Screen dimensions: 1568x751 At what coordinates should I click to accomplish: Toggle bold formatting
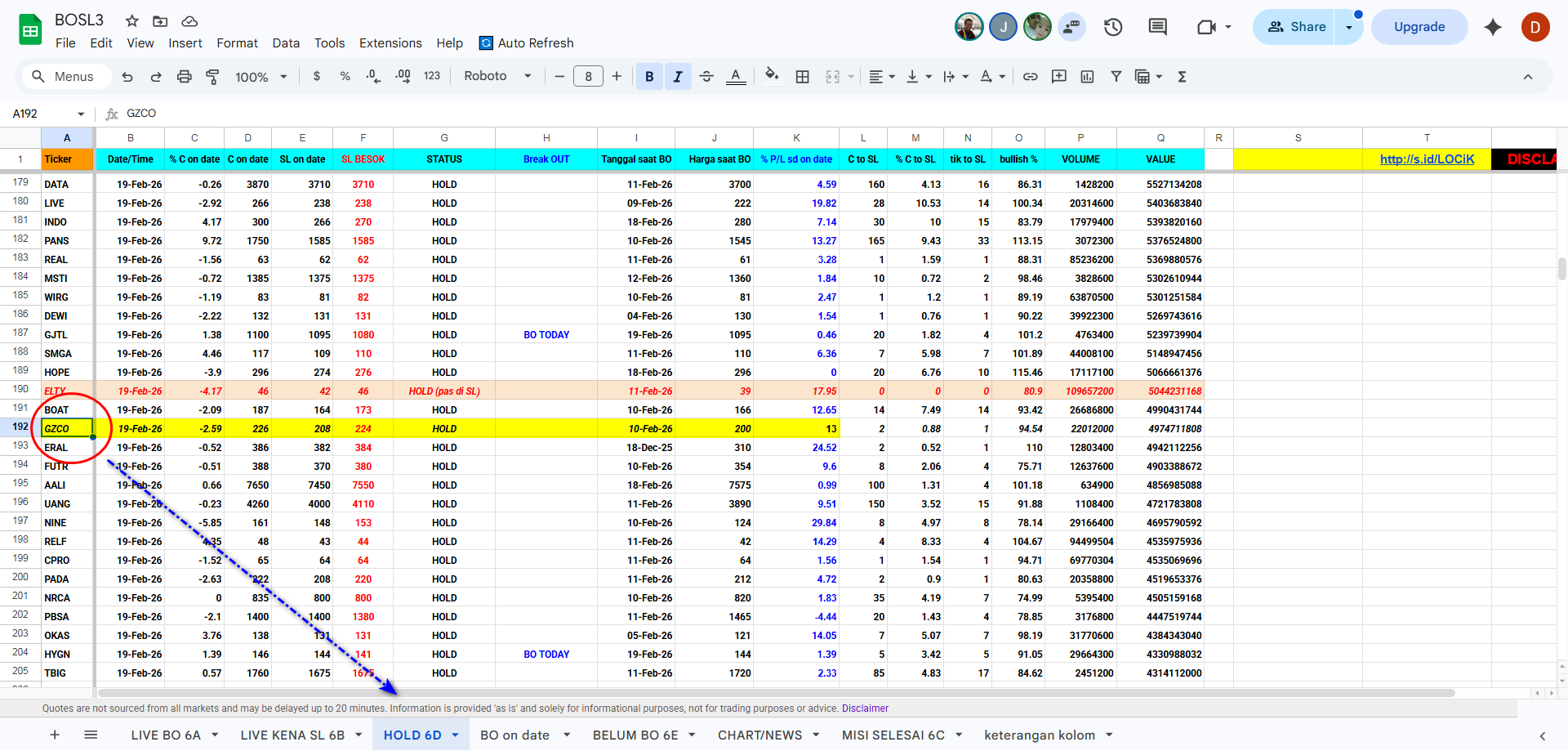tap(649, 77)
